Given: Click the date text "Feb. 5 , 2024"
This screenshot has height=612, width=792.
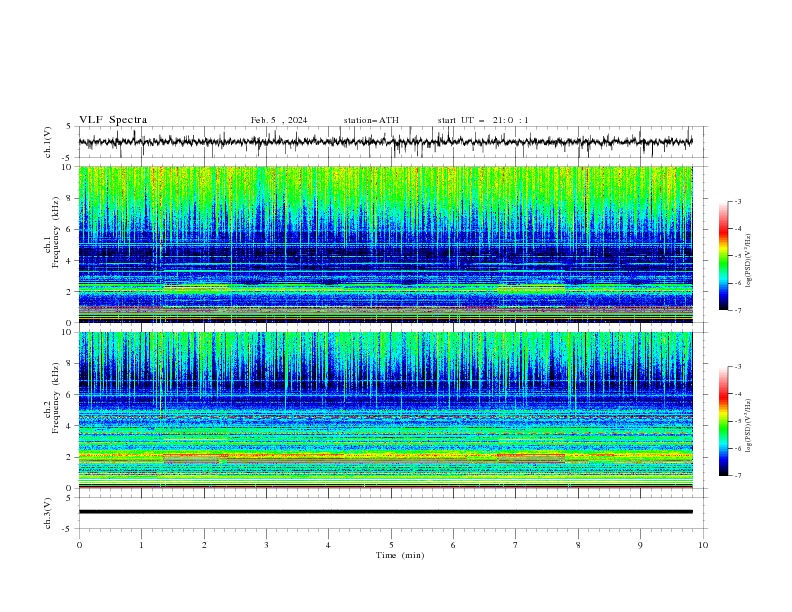Looking at the screenshot, I should click(x=279, y=120).
